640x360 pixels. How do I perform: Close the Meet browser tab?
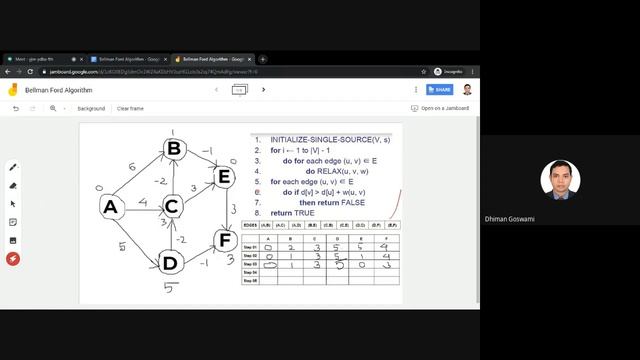click(81, 59)
